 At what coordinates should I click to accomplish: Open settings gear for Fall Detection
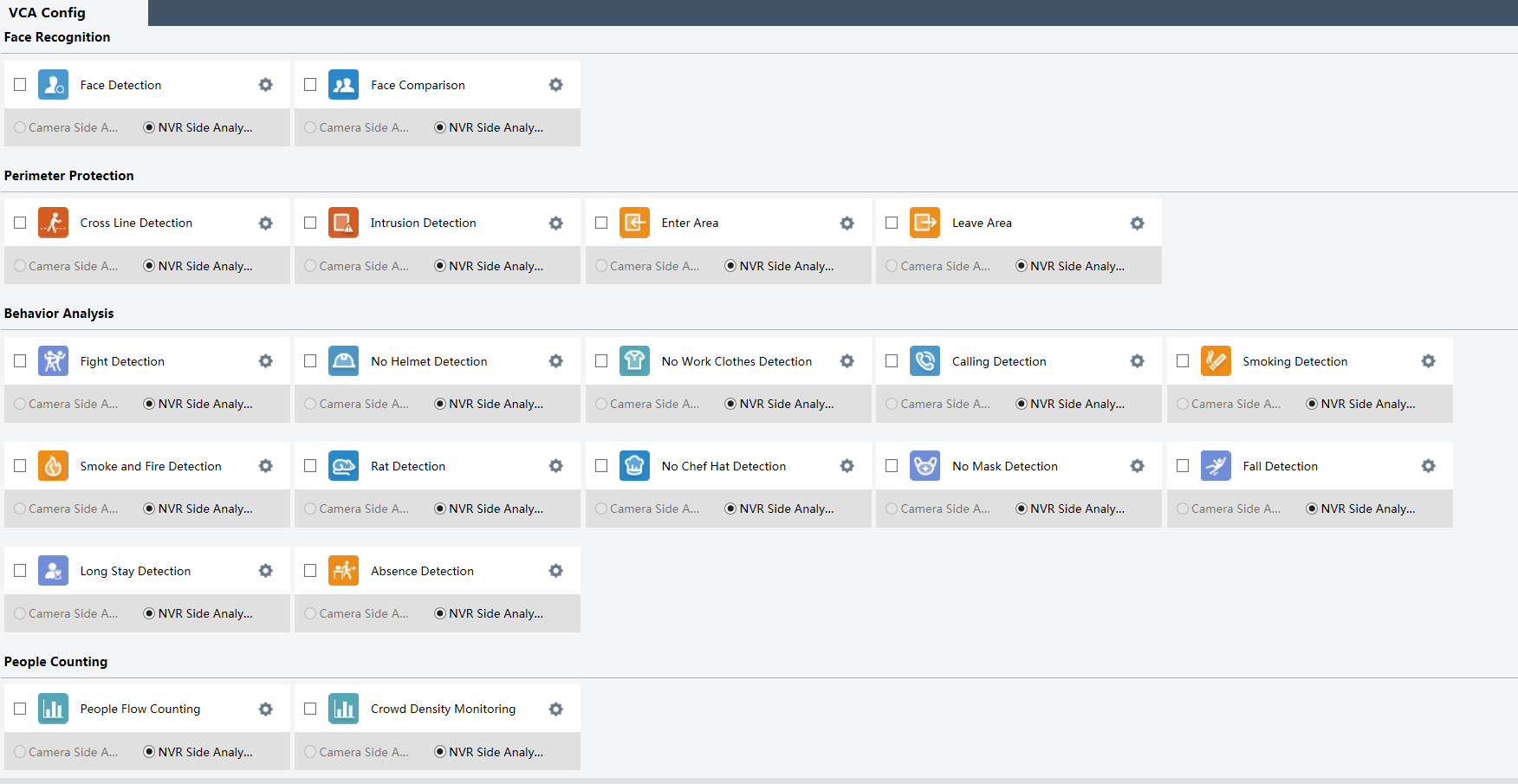click(x=1428, y=466)
